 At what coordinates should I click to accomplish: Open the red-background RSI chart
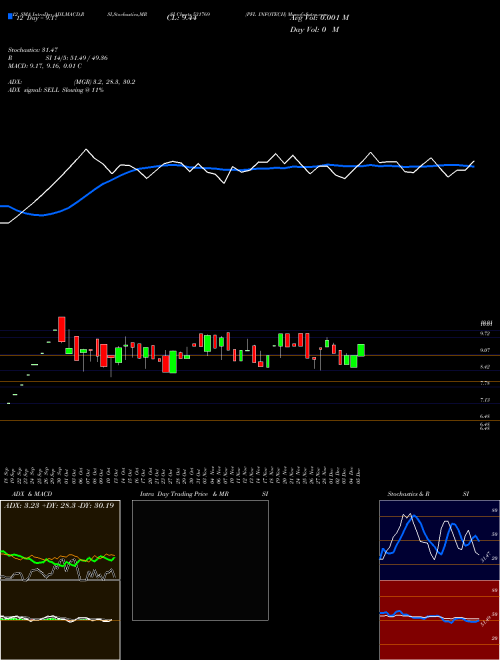[439, 620]
